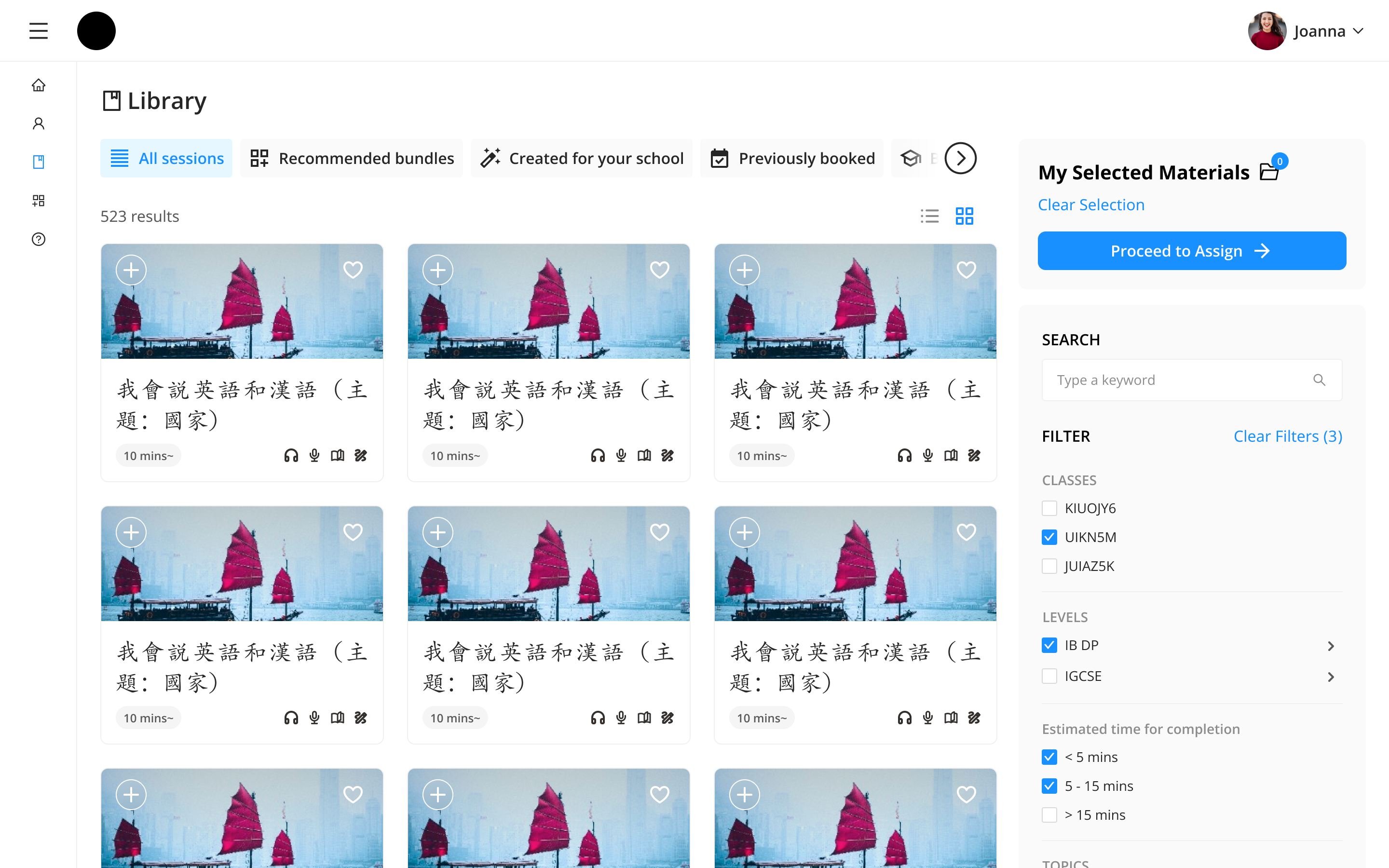Open the partially hidden graduation cap tab
The image size is (1389, 868).
tap(916, 158)
